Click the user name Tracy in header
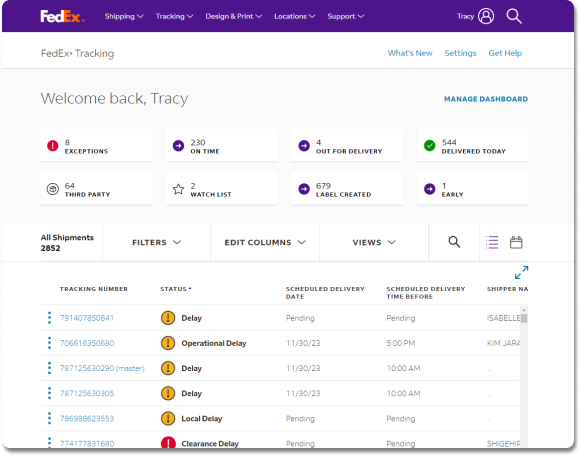Image resolution: width=580 pixels, height=456 pixels. (465, 16)
